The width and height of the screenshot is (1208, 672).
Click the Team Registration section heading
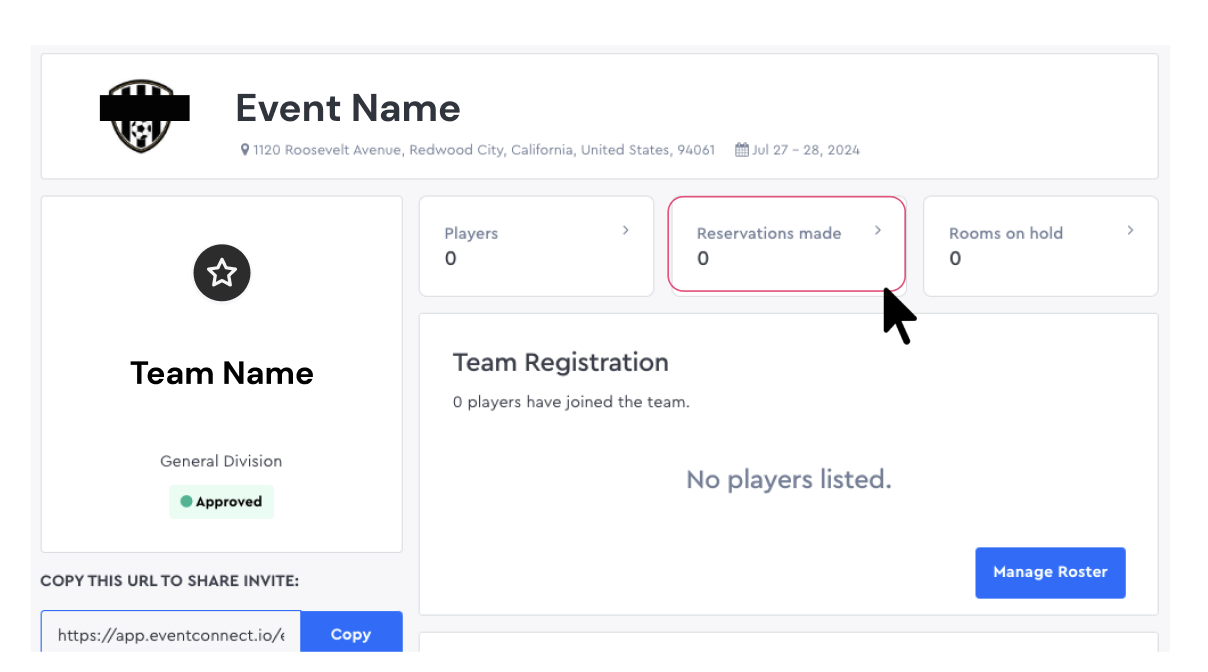[x=560, y=362]
